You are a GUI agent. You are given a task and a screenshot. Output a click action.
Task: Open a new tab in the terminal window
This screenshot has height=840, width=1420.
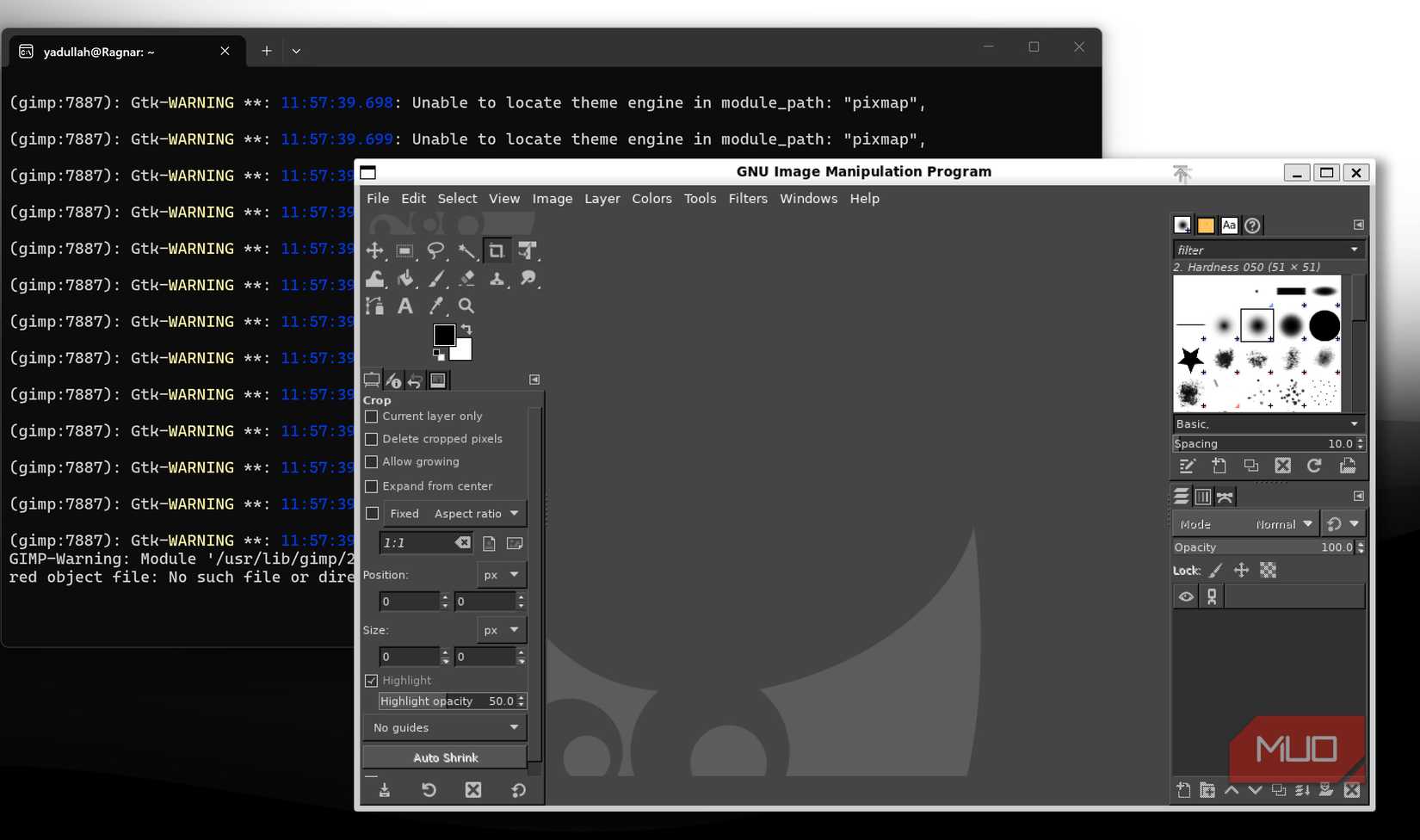(x=267, y=51)
